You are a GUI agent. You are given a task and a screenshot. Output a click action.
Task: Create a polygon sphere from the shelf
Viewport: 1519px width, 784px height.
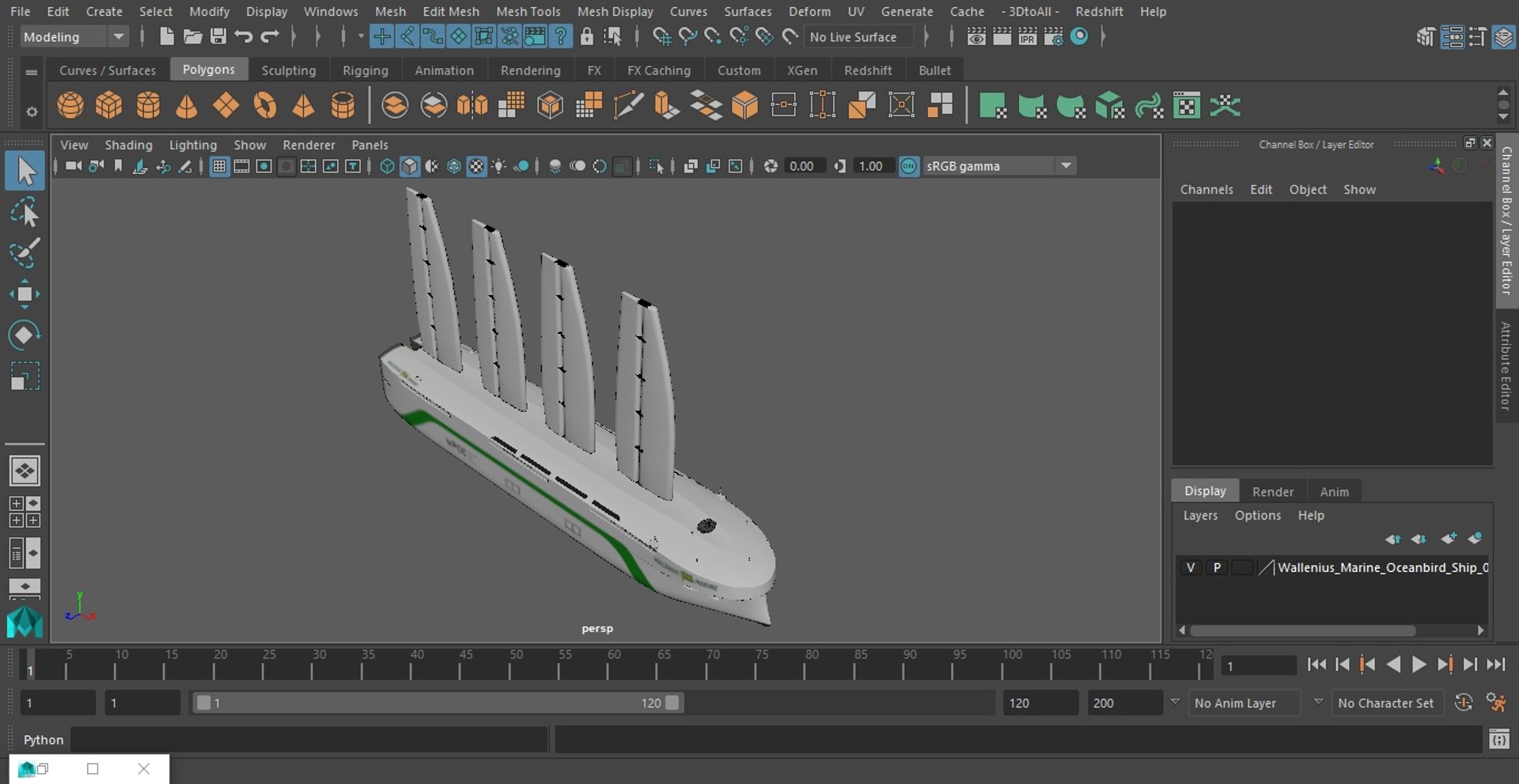click(70, 105)
